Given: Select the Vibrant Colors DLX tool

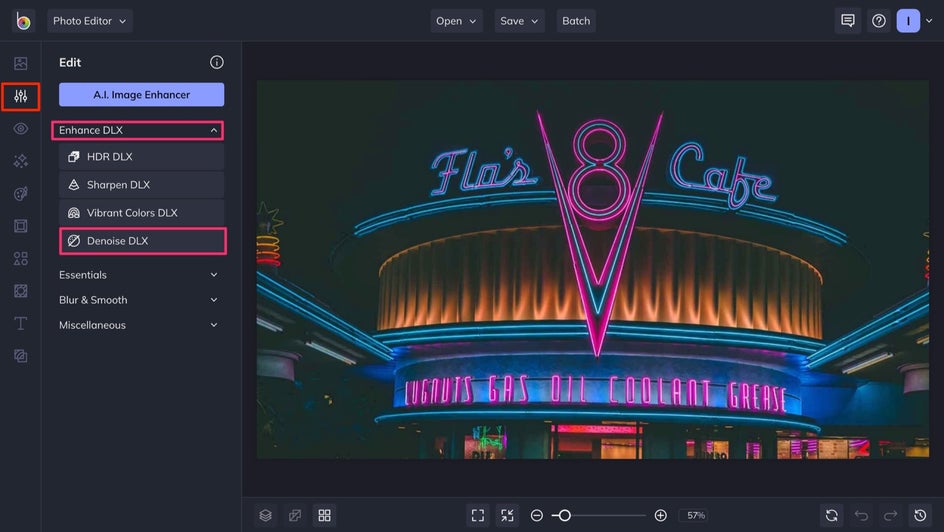Looking at the screenshot, I should (x=141, y=212).
